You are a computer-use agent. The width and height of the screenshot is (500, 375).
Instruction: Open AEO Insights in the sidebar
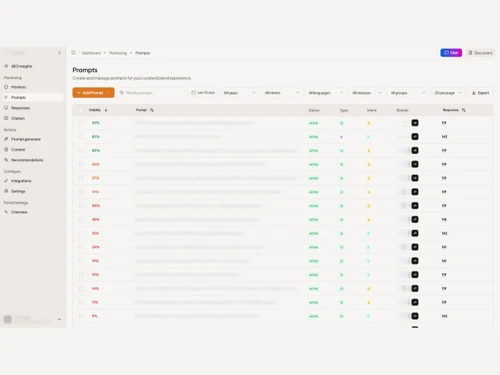pyautogui.click(x=21, y=66)
